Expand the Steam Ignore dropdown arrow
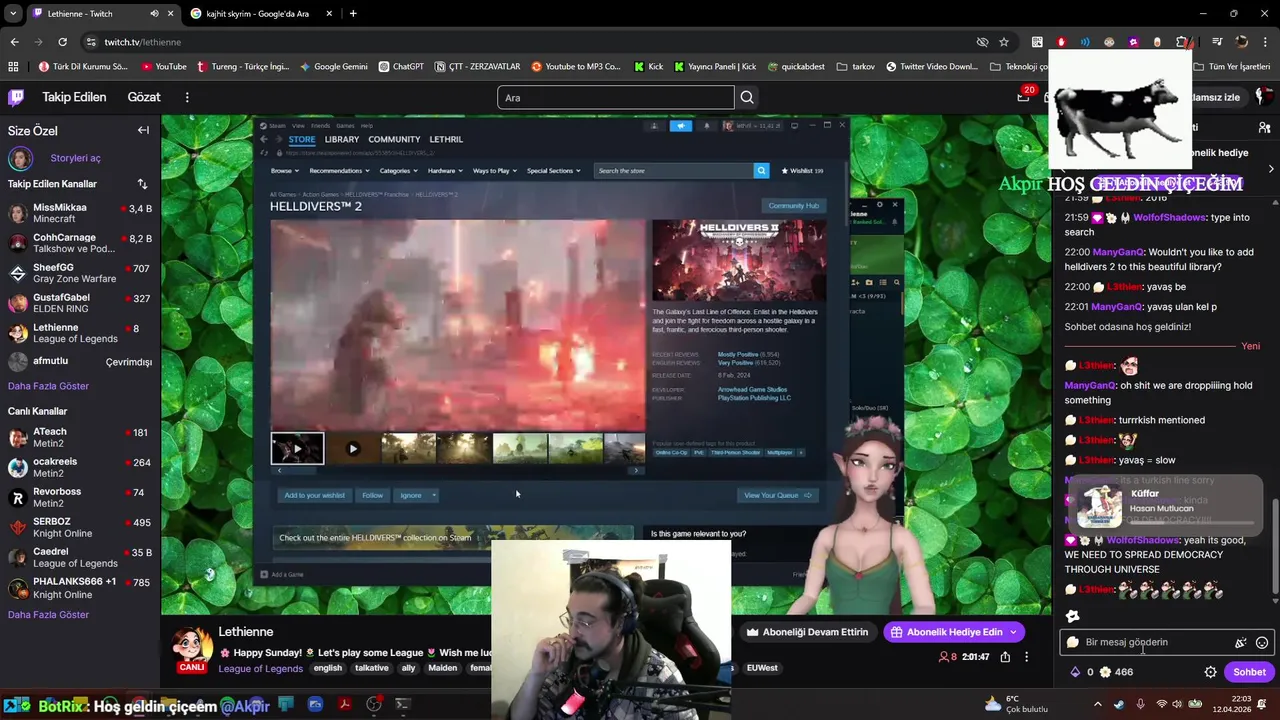The image size is (1280, 720). pos(432,495)
